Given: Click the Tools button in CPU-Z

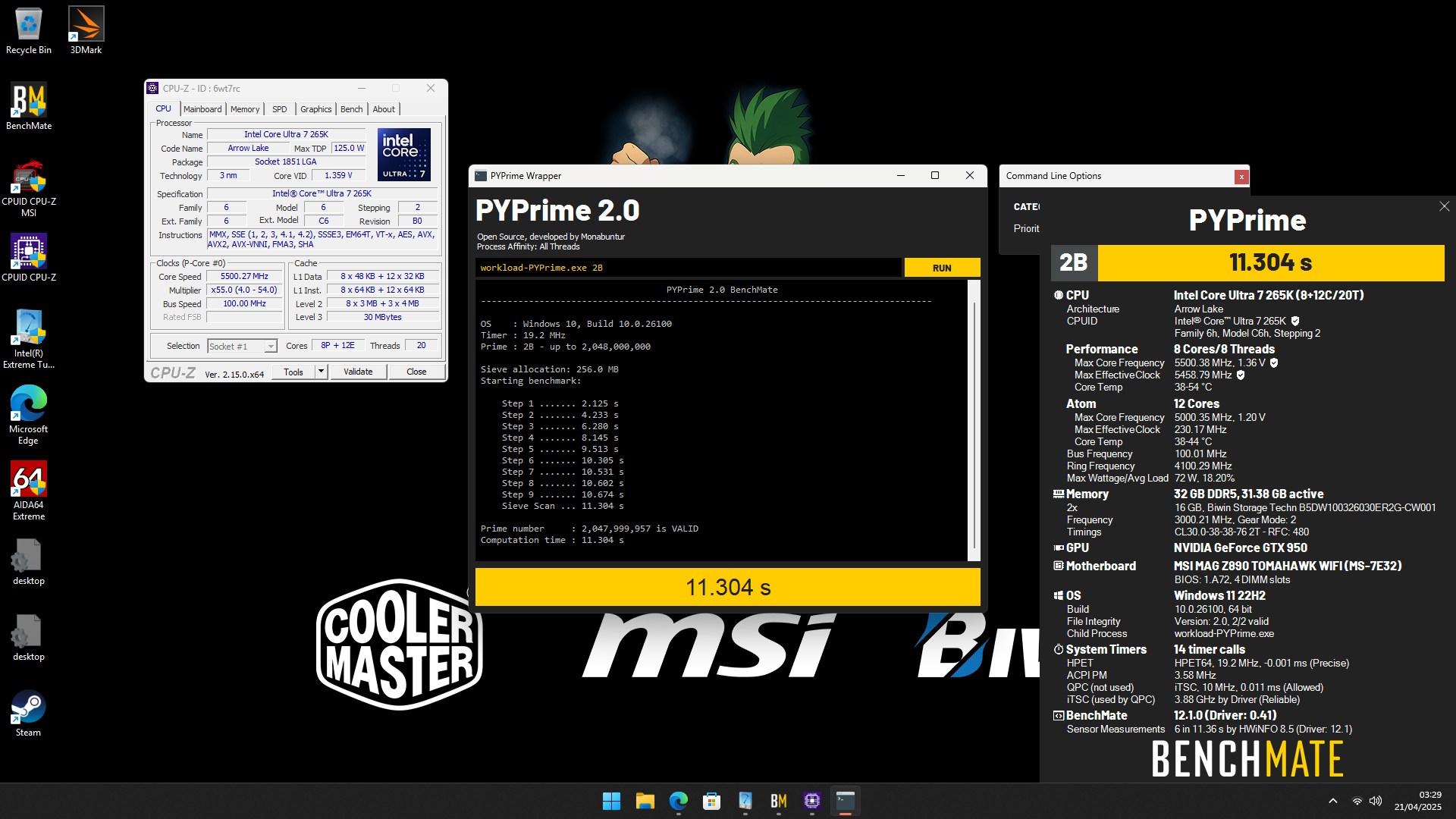Looking at the screenshot, I should [293, 372].
